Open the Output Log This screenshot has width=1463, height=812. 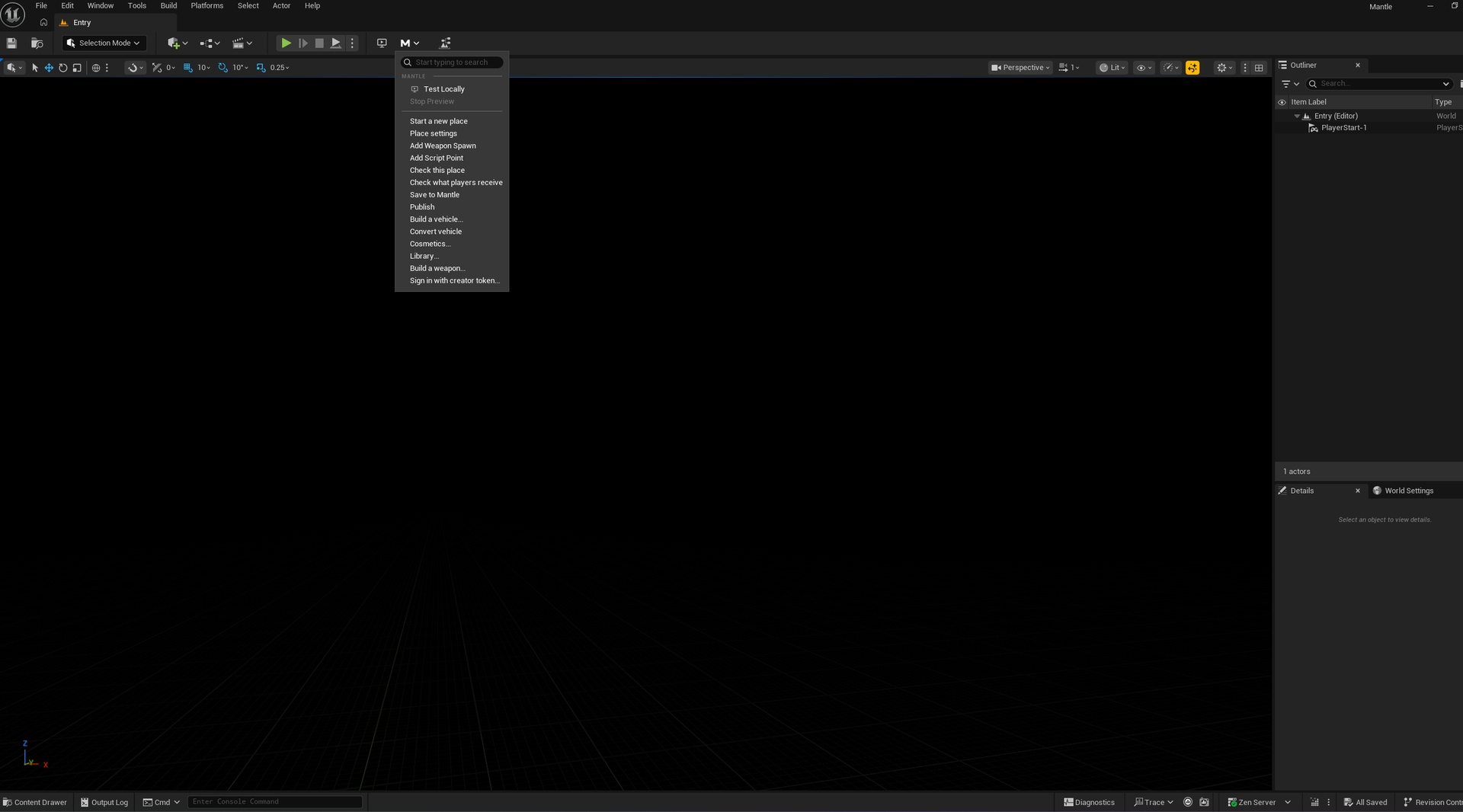pyautogui.click(x=104, y=802)
